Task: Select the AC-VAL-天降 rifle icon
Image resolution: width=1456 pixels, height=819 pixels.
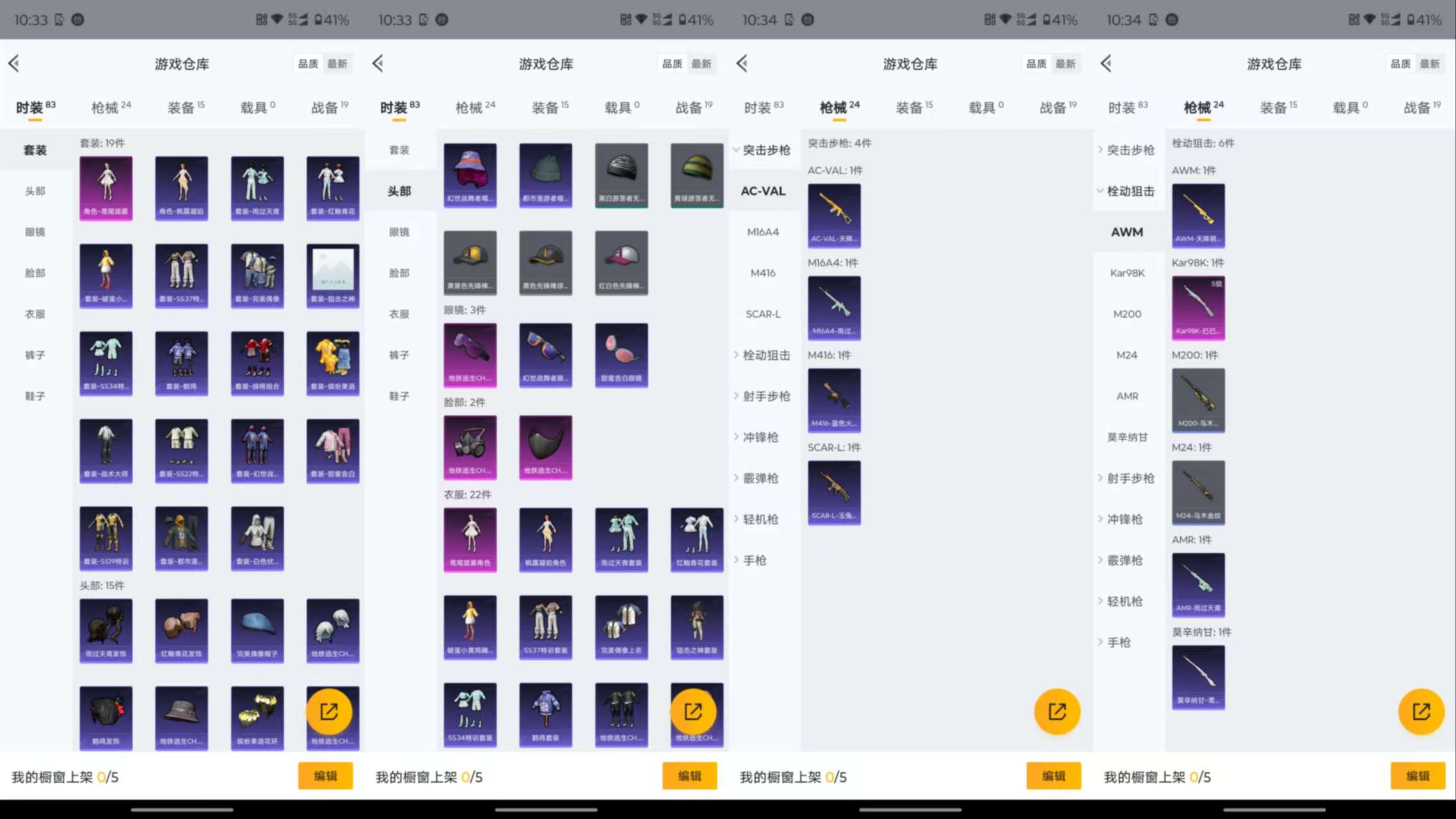Action: [834, 216]
